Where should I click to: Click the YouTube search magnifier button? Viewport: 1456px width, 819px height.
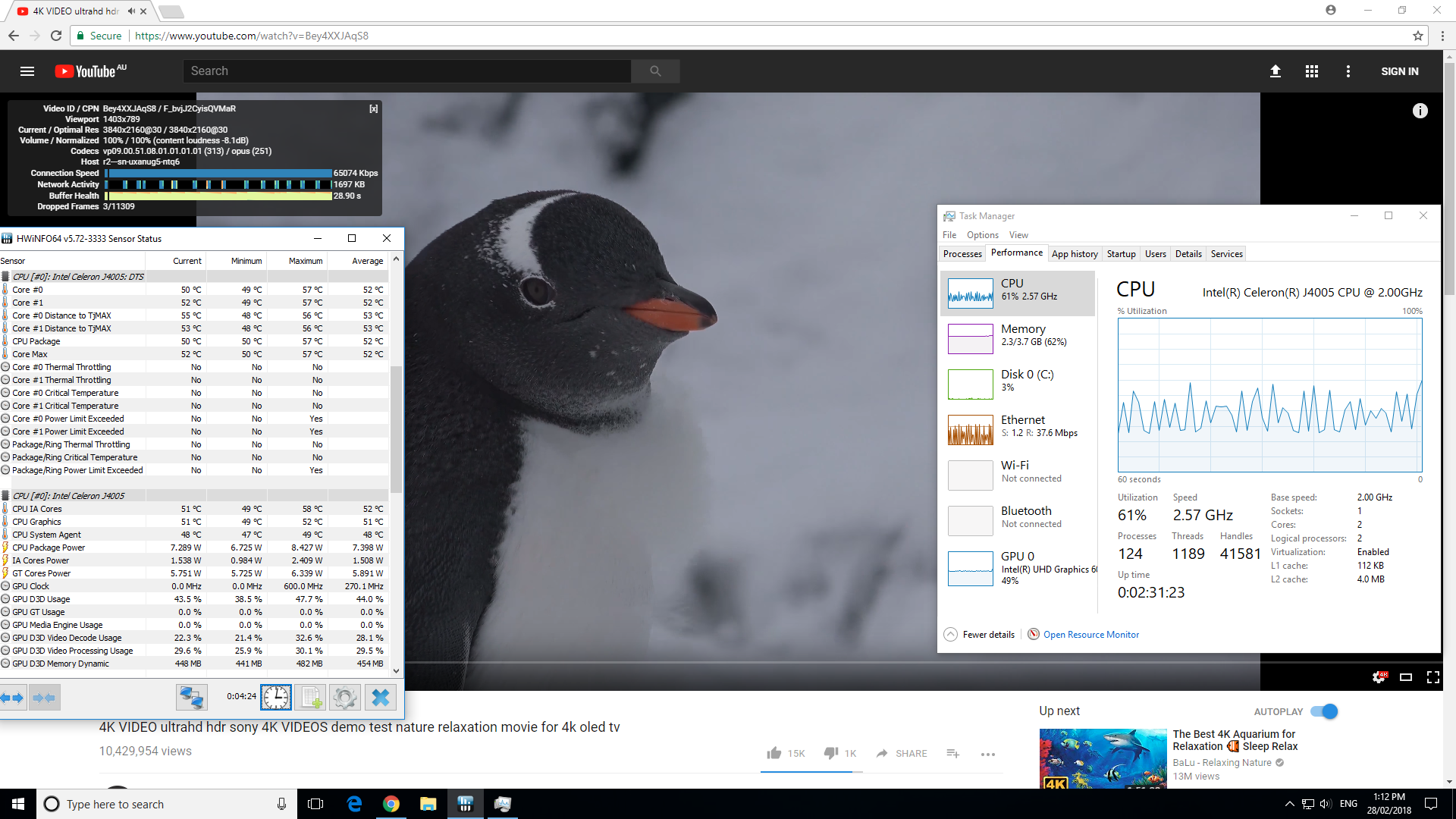tap(655, 71)
